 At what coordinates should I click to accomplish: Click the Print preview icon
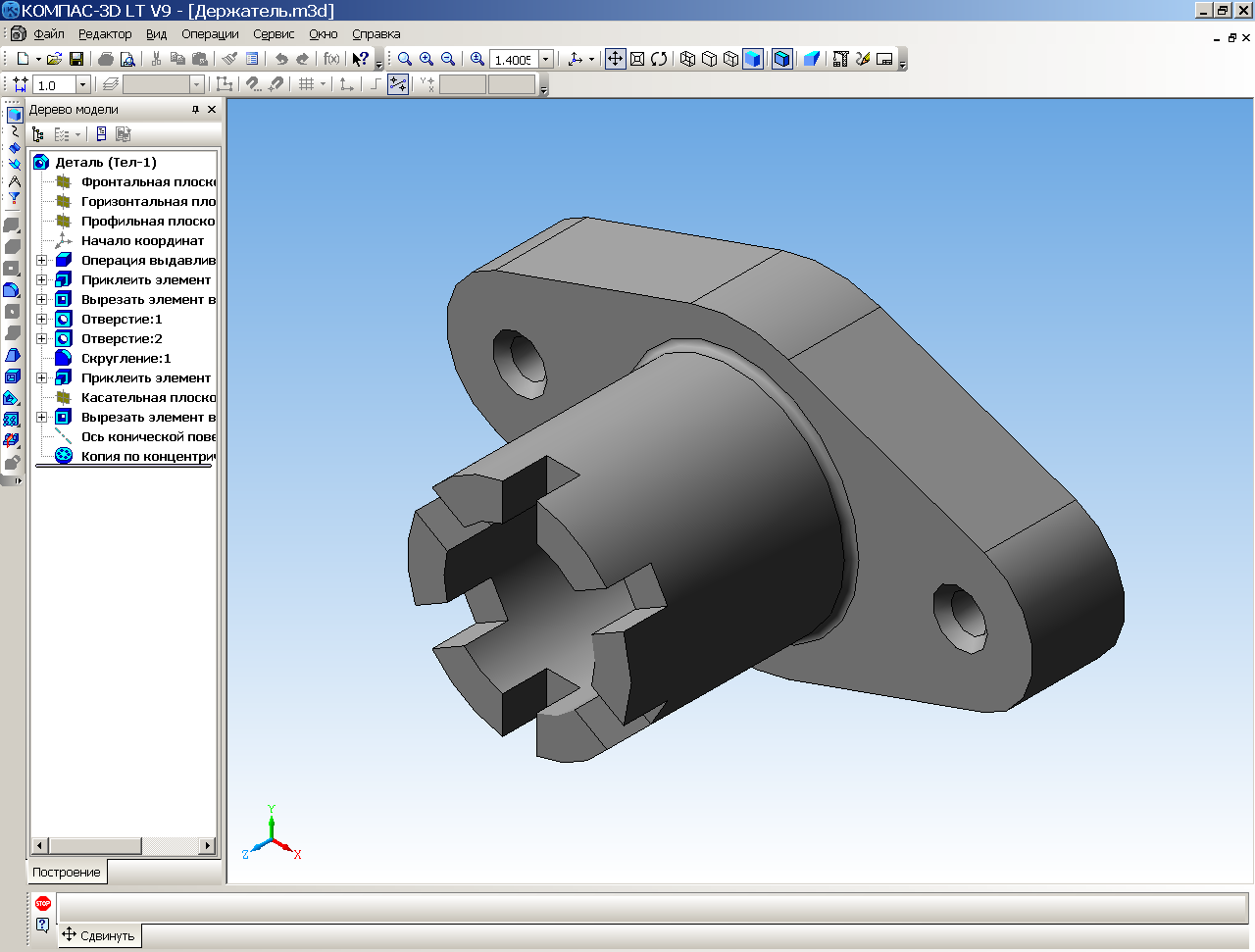(127, 60)
